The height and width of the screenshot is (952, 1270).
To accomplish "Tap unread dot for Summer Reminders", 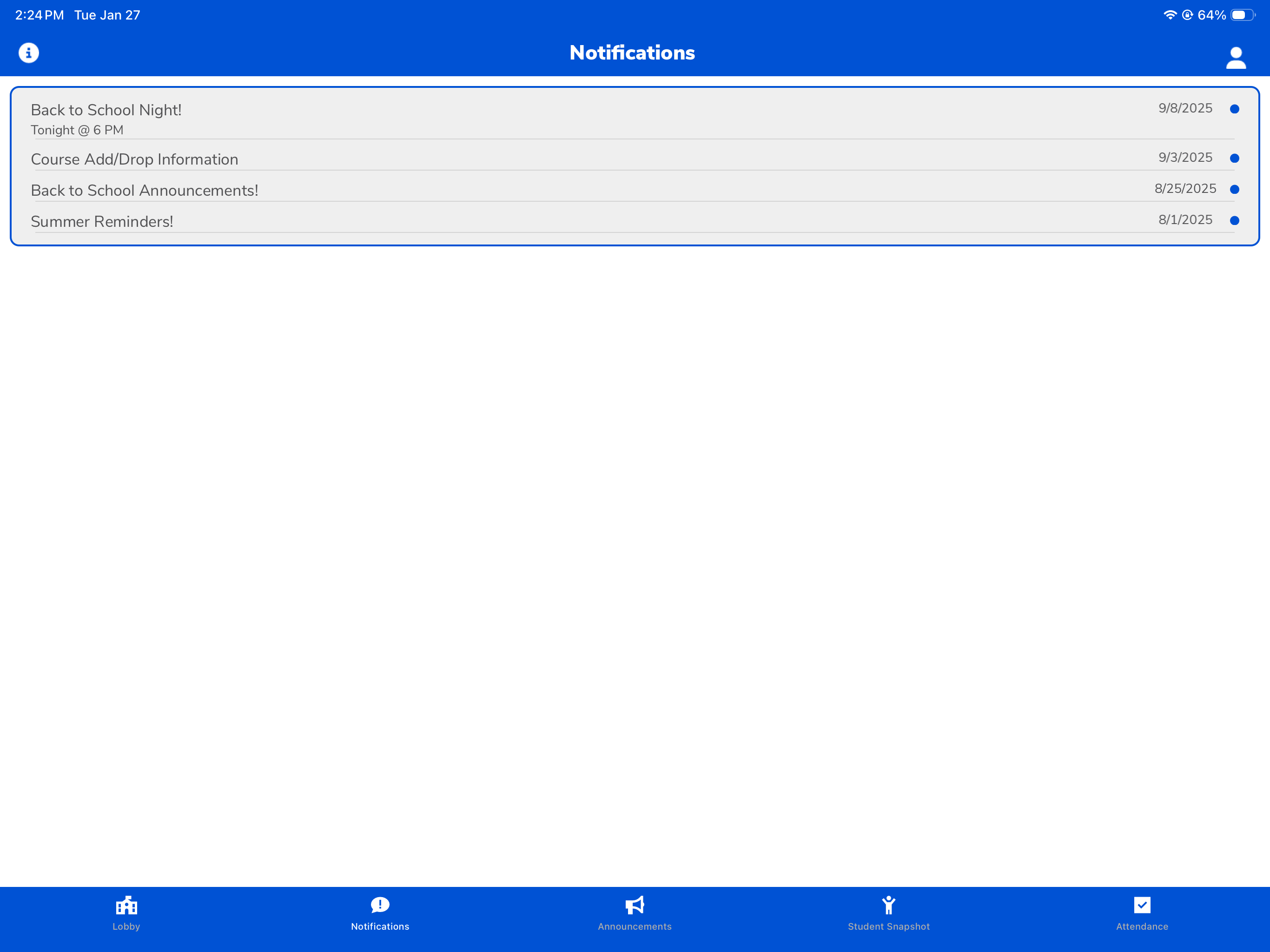I will tap(1234, 220).
